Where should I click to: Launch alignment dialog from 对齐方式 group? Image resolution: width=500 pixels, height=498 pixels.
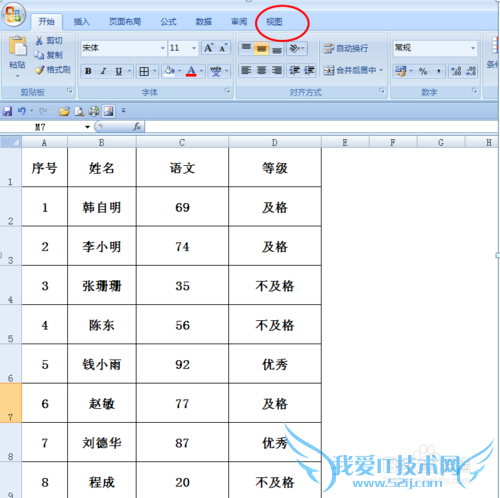click(x=382, y=91)
